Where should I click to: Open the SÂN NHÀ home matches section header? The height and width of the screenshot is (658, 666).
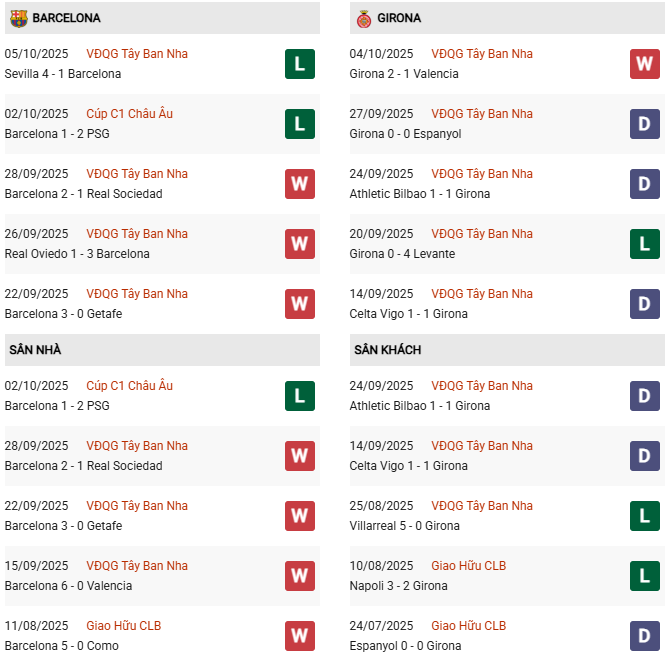point(35,350)
